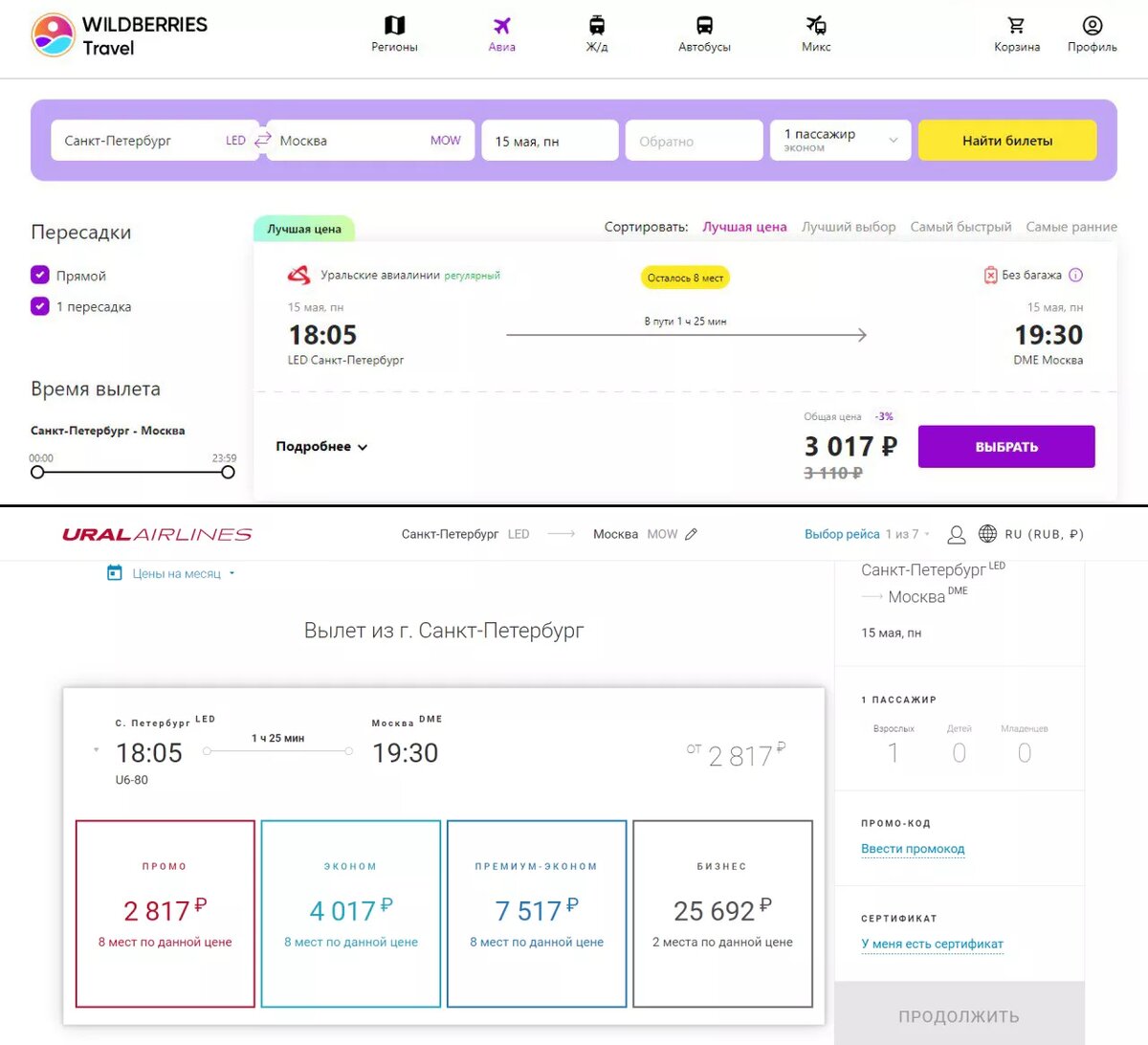The width and height of the screenshot is (1148, 1045).
Task: Click the Уральские авиалинии airline logo
Action: [299, 276]
